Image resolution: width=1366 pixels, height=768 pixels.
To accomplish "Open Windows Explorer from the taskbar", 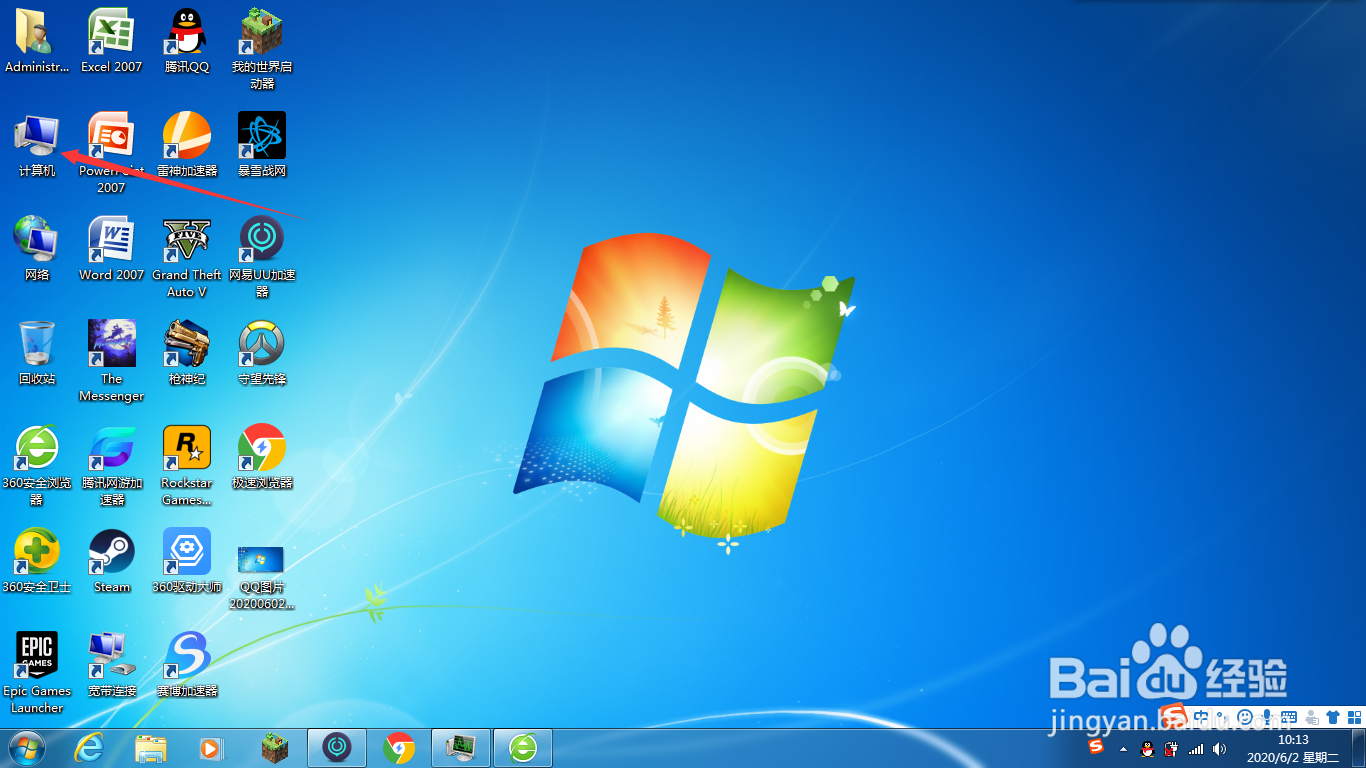I will 151,748.
